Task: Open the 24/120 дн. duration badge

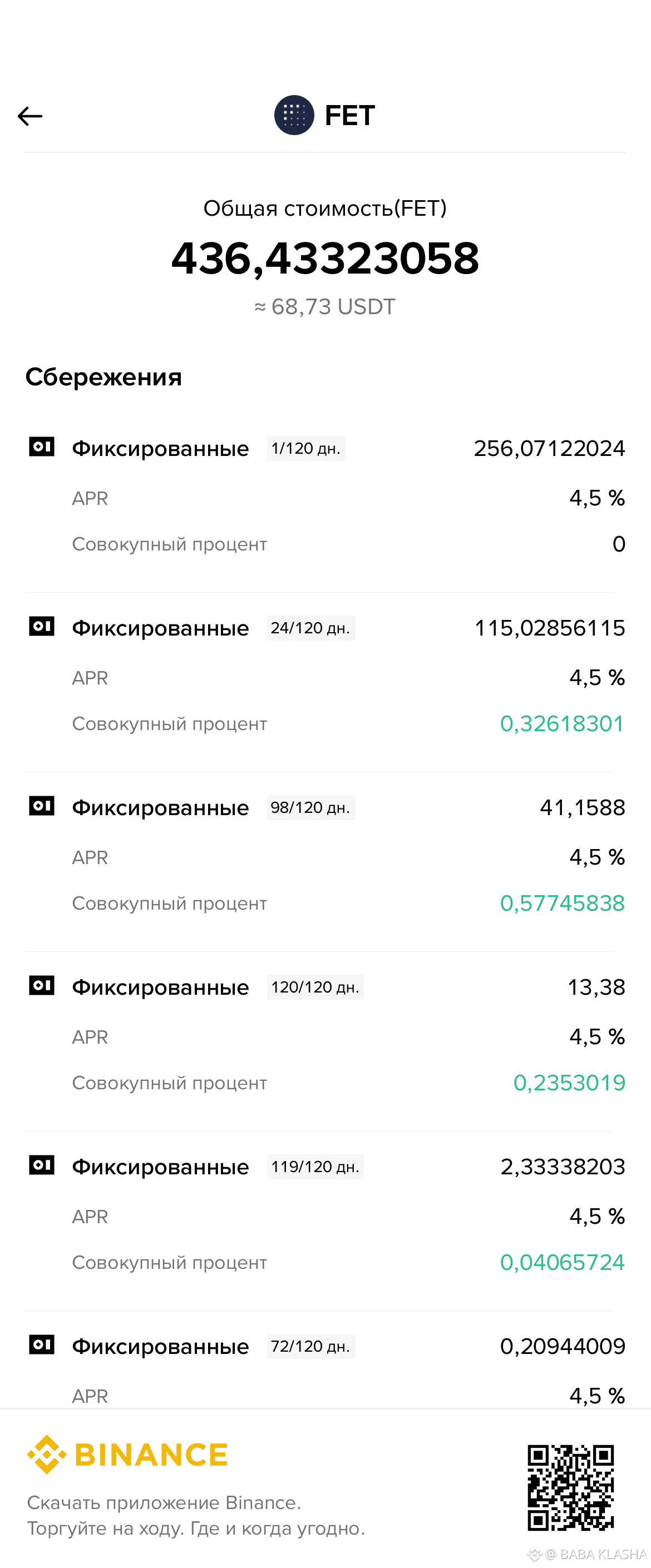Action: [310, 628]
